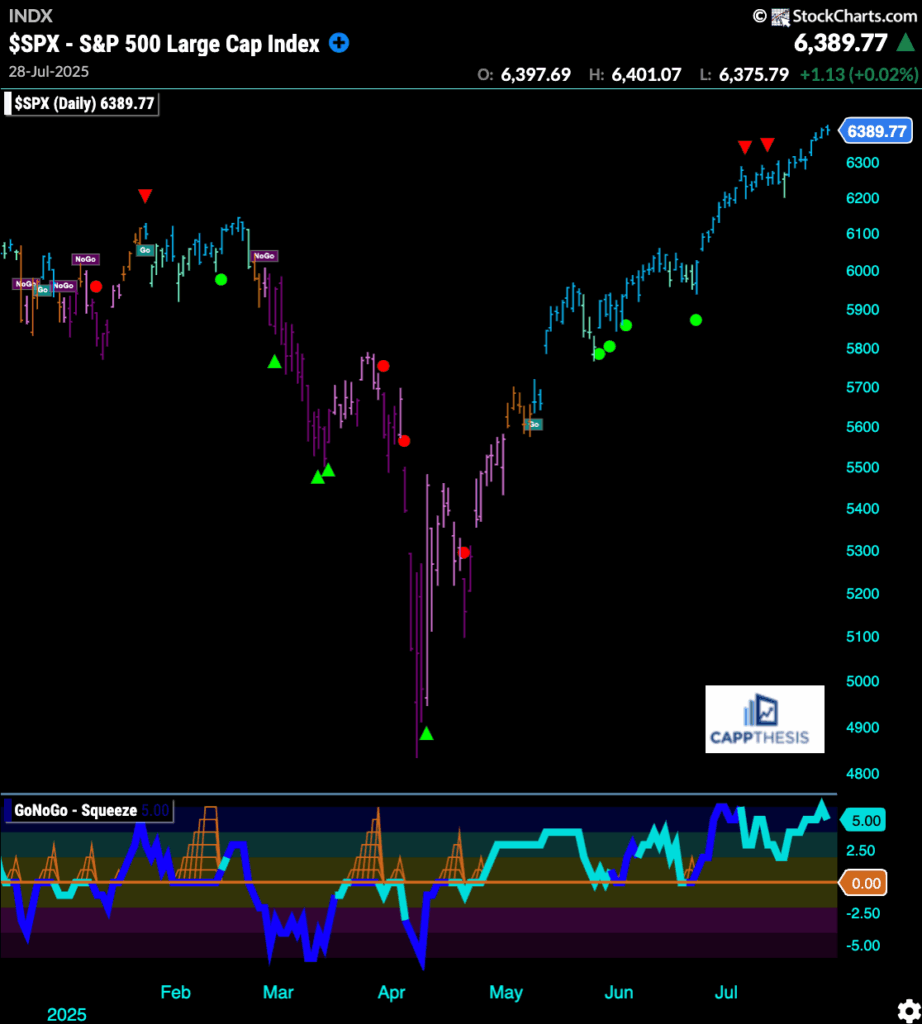Image resolution: width=922 pixels, height=1024 pixels.
Task: Click the Go label on the May price bars
Action: [534, 425]
